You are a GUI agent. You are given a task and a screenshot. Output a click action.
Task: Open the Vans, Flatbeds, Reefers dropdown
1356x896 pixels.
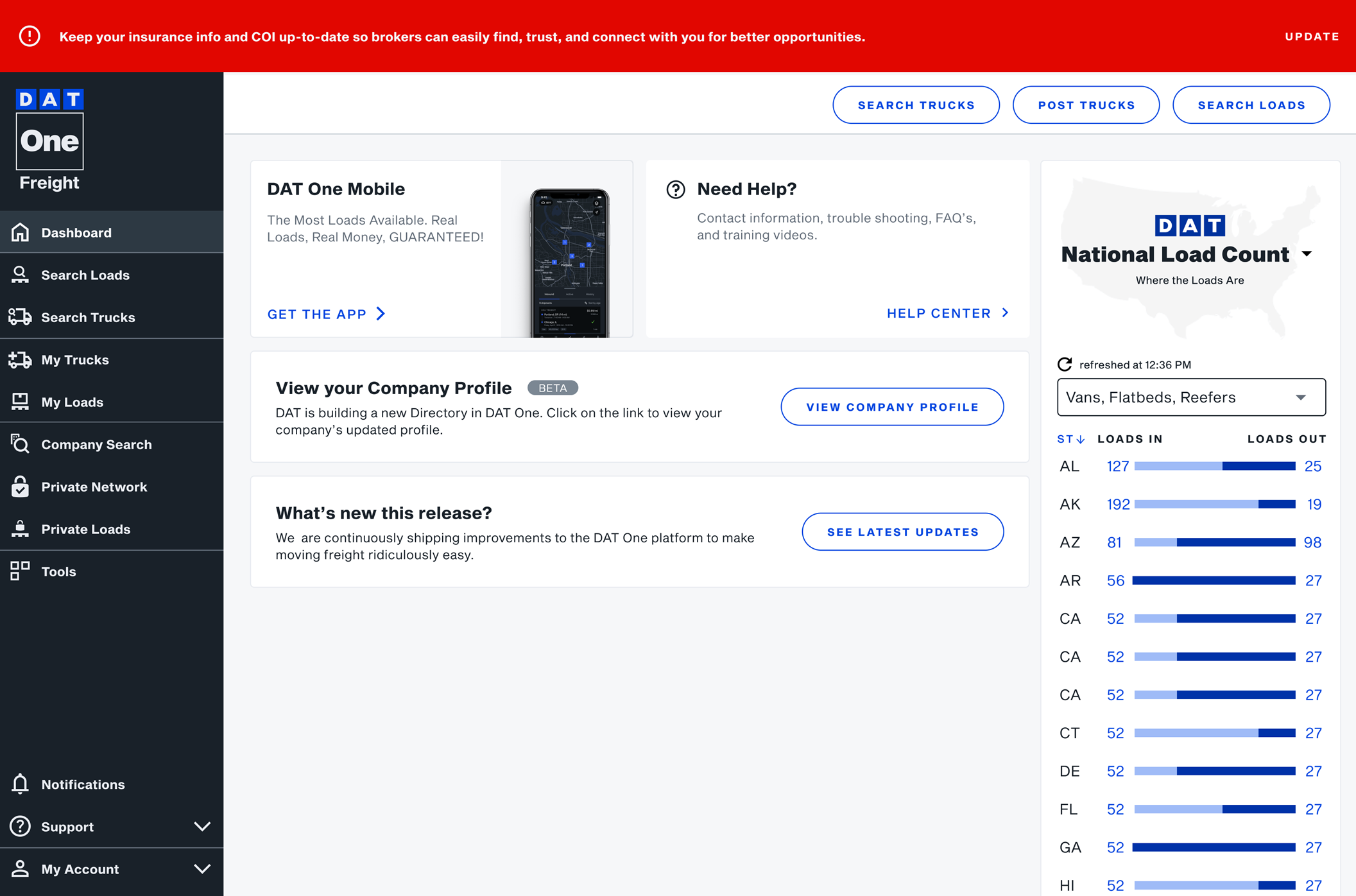(x=1191, y=397)
